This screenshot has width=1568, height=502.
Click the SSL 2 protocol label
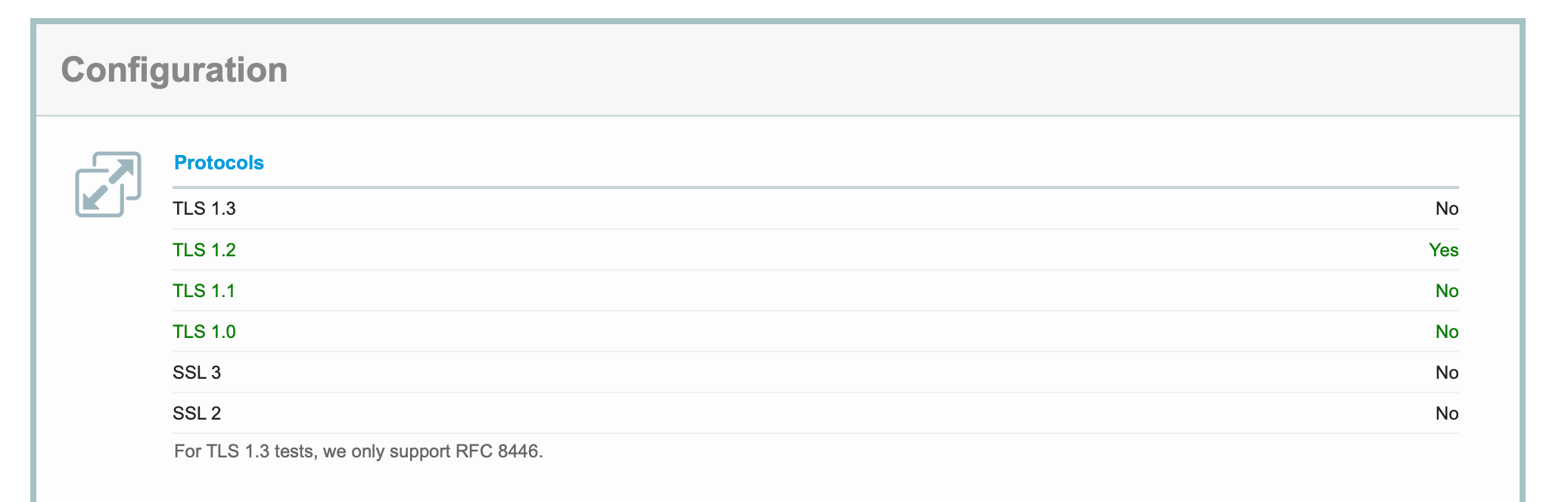click(197, 414)
